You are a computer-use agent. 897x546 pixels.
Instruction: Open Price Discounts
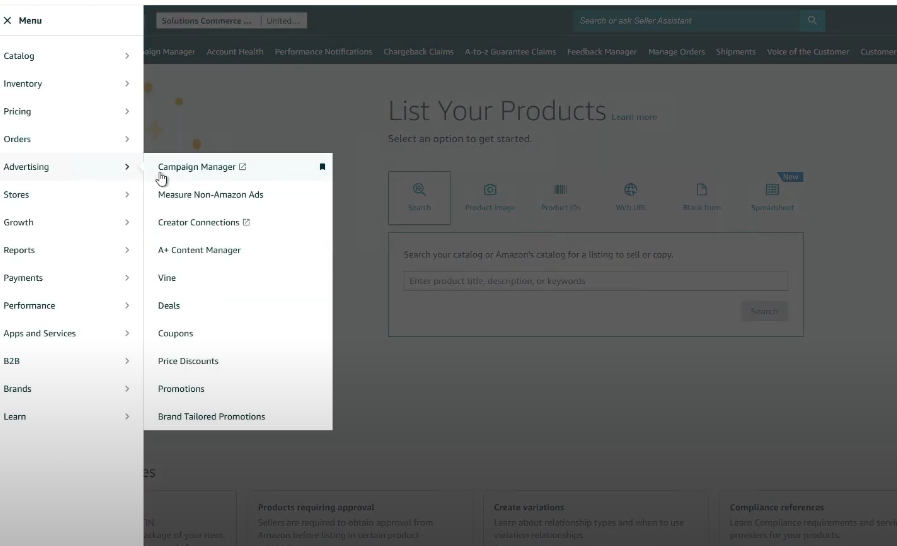pyautogui.click(x=188, y=361)
